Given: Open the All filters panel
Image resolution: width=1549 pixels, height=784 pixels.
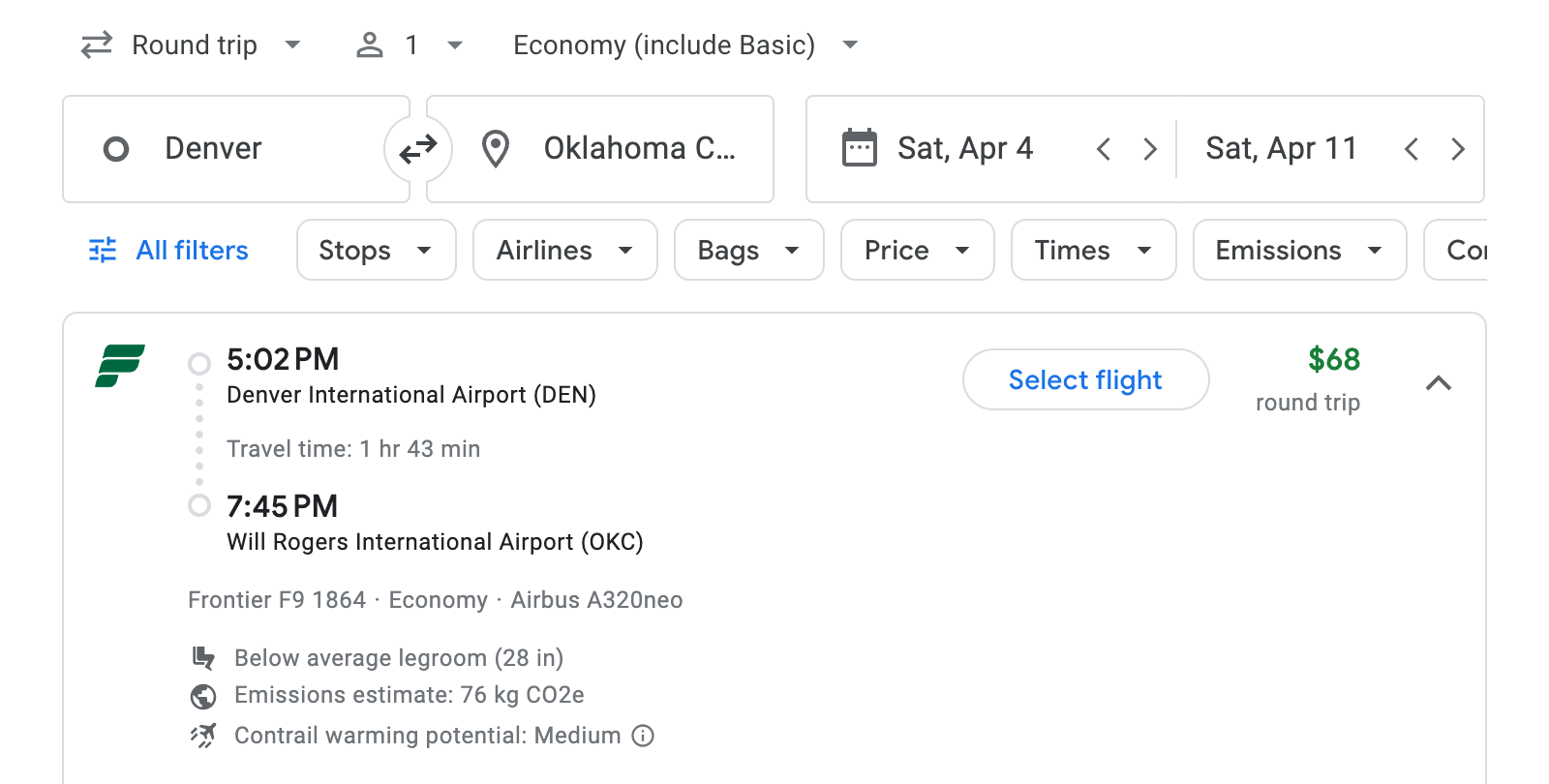Looking at the screenshot, I should [x=167, y=250].
